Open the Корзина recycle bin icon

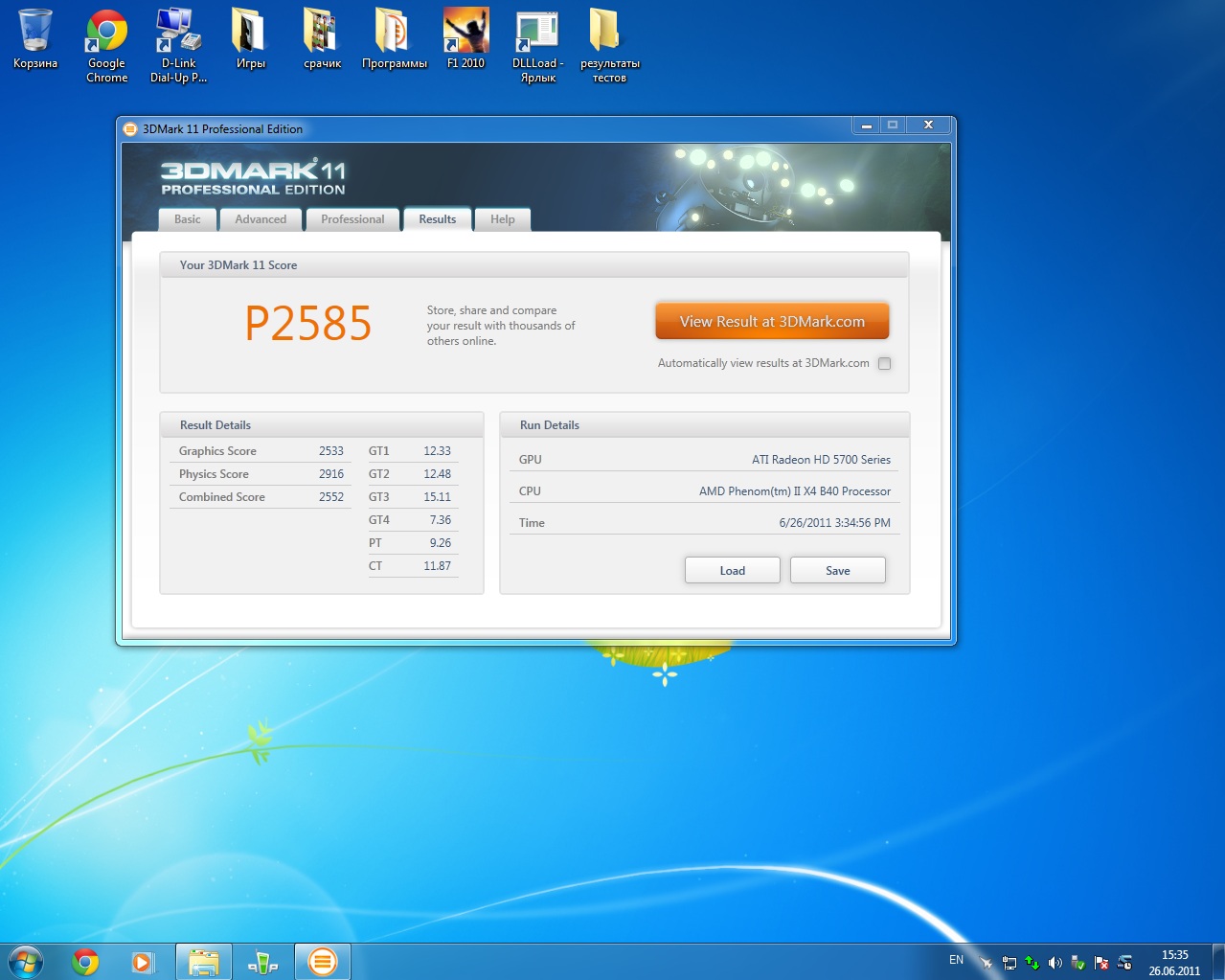point(35,40)
